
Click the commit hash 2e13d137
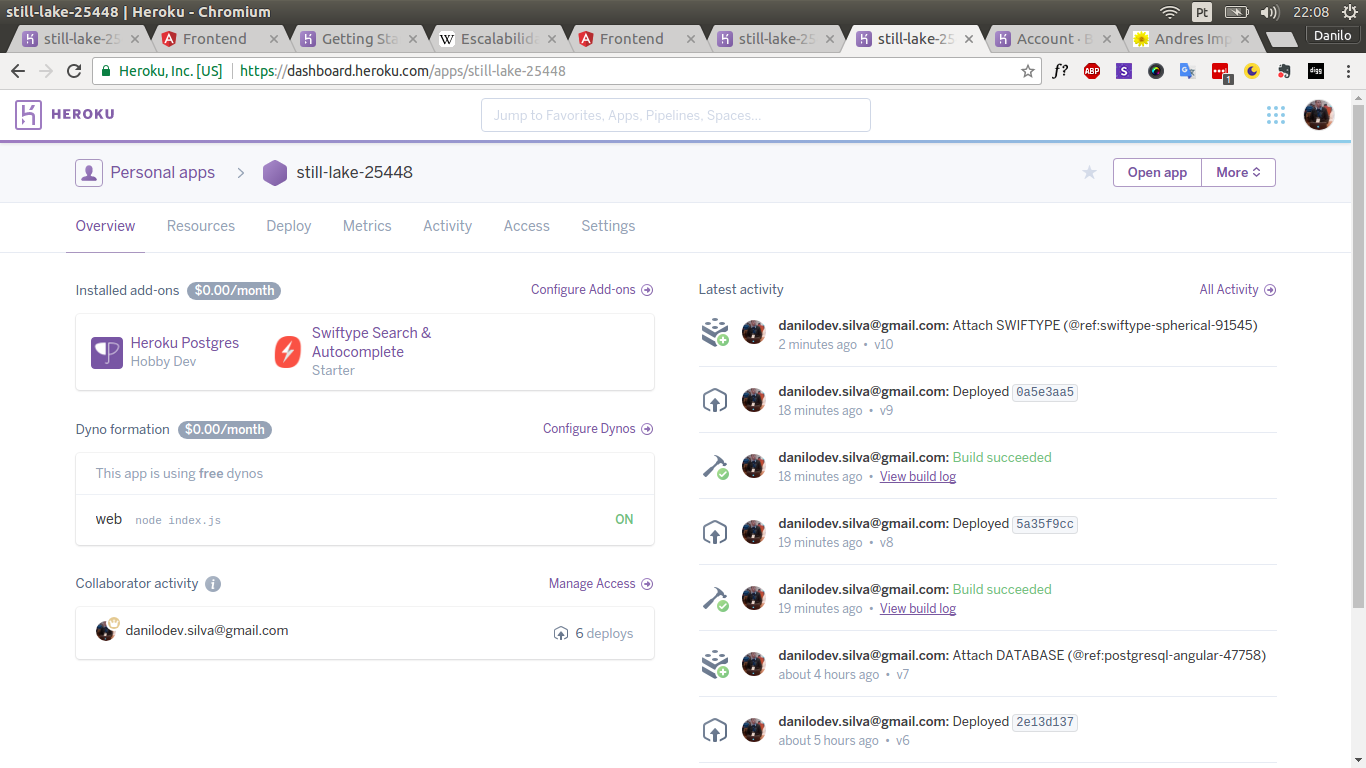1045,722
